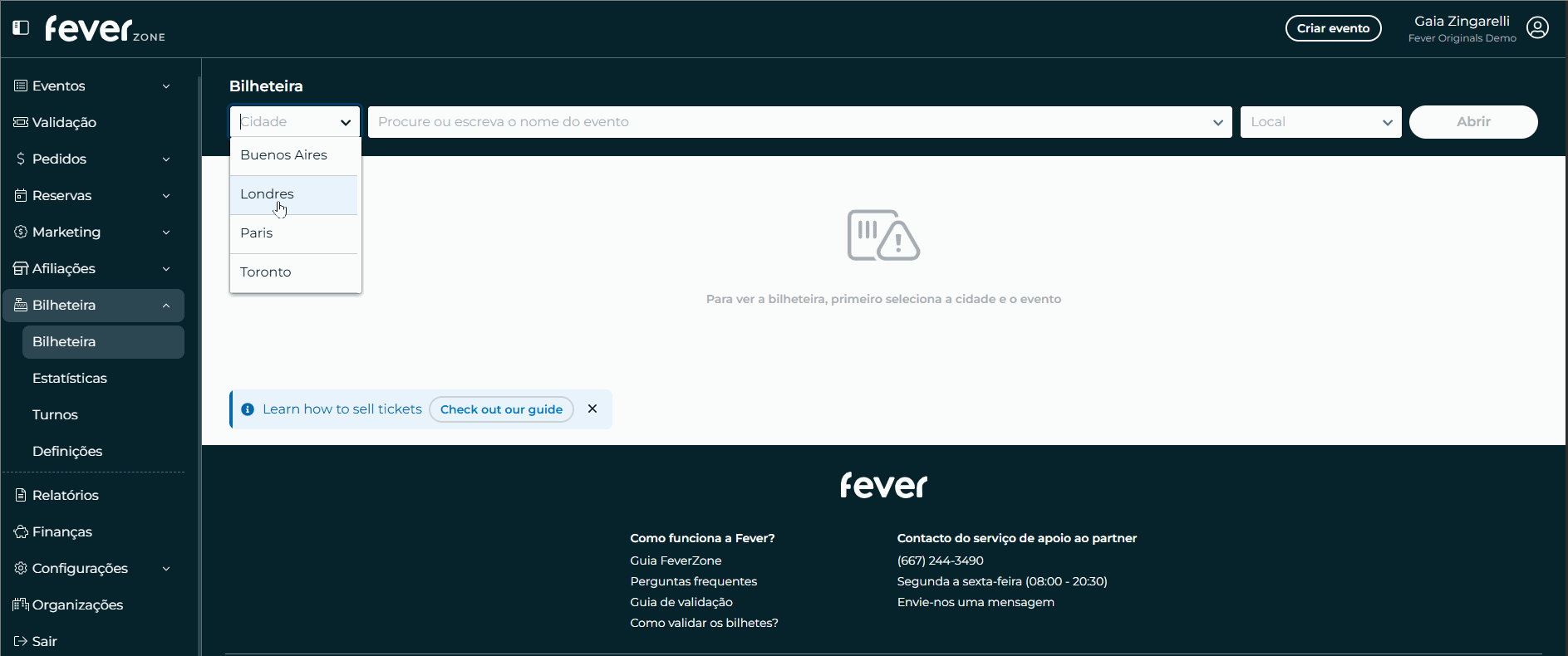The width and height of the screenshot is (1568, 656).
Task: Click the Afiliações store icon
Action: pos(21,268)
